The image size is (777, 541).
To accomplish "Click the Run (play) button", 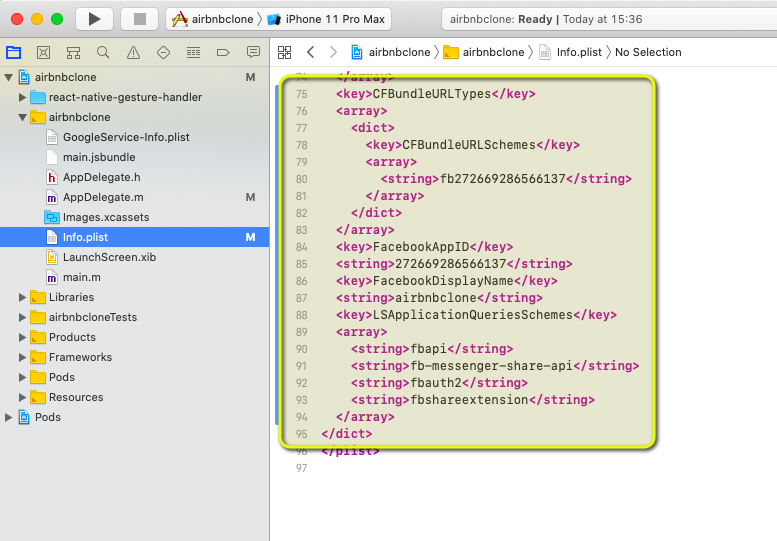I will pos(94,19).
